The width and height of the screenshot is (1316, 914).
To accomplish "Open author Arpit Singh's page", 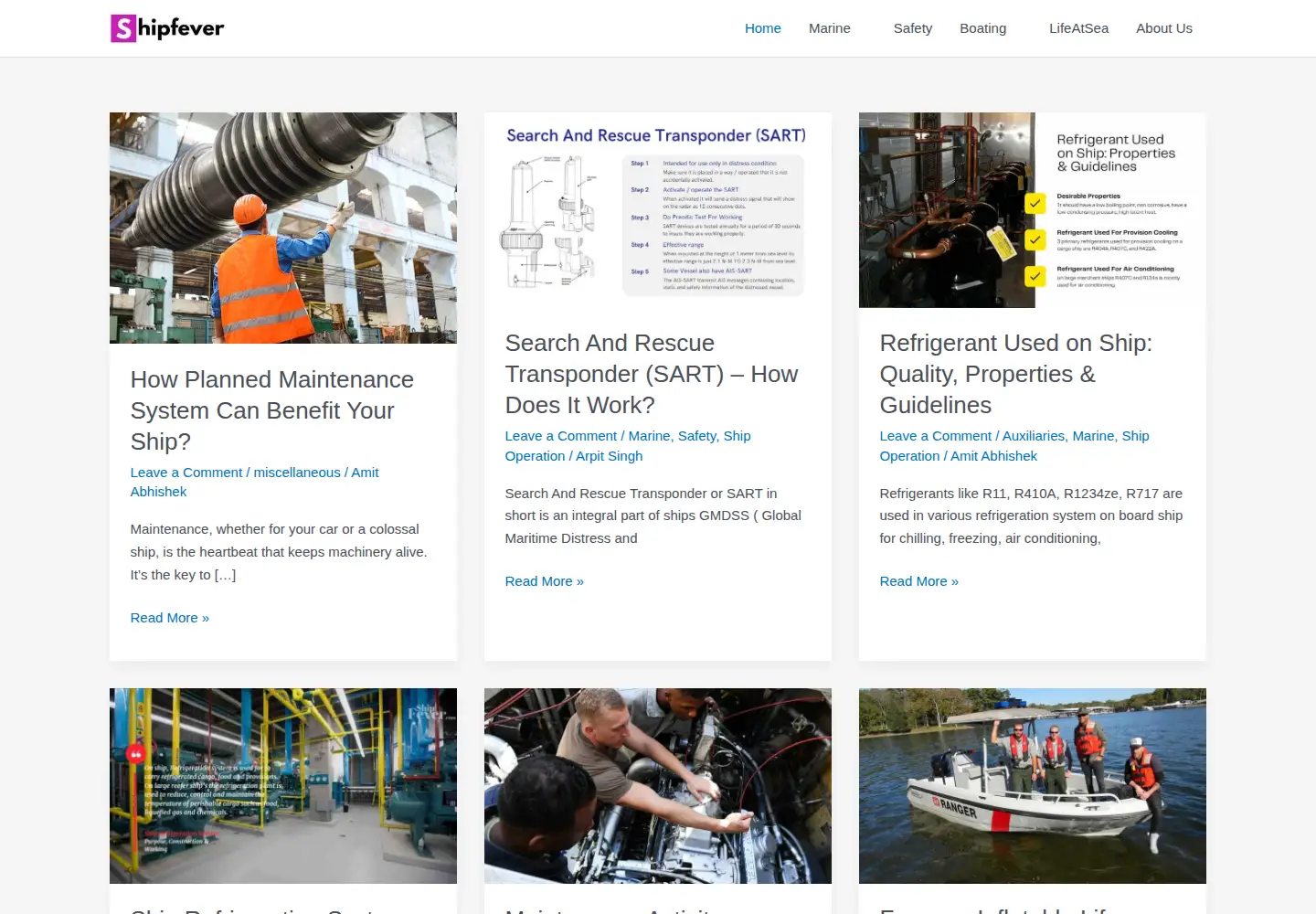I will tap(610, 456).
